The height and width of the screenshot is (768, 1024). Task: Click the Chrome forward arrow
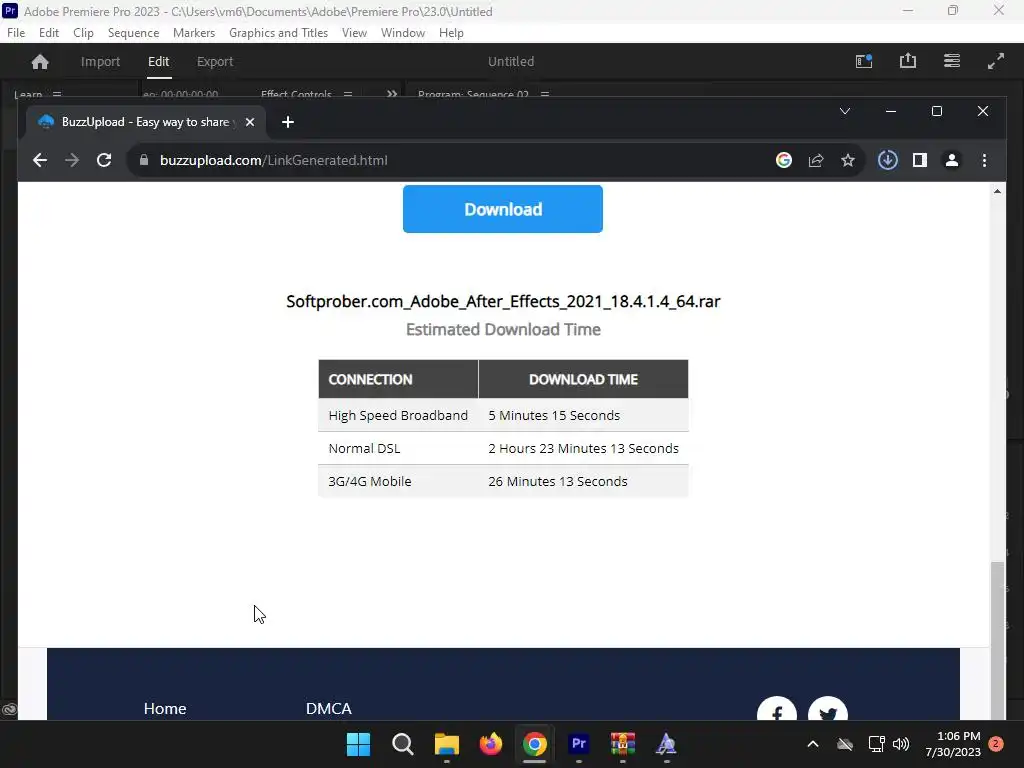pyautogui.click(x=72, y=160)
